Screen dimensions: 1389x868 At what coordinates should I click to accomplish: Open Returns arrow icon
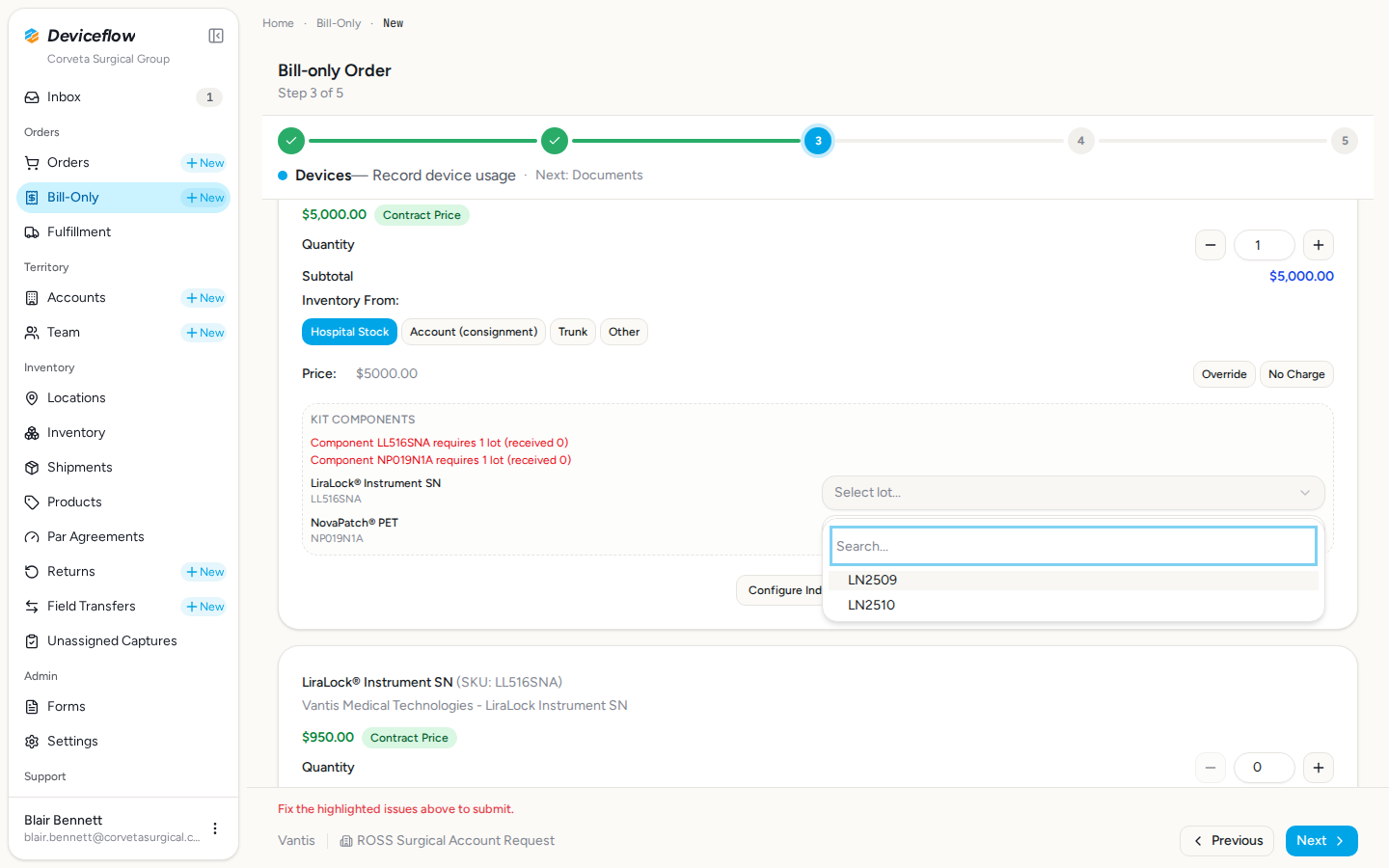(32, 572)
